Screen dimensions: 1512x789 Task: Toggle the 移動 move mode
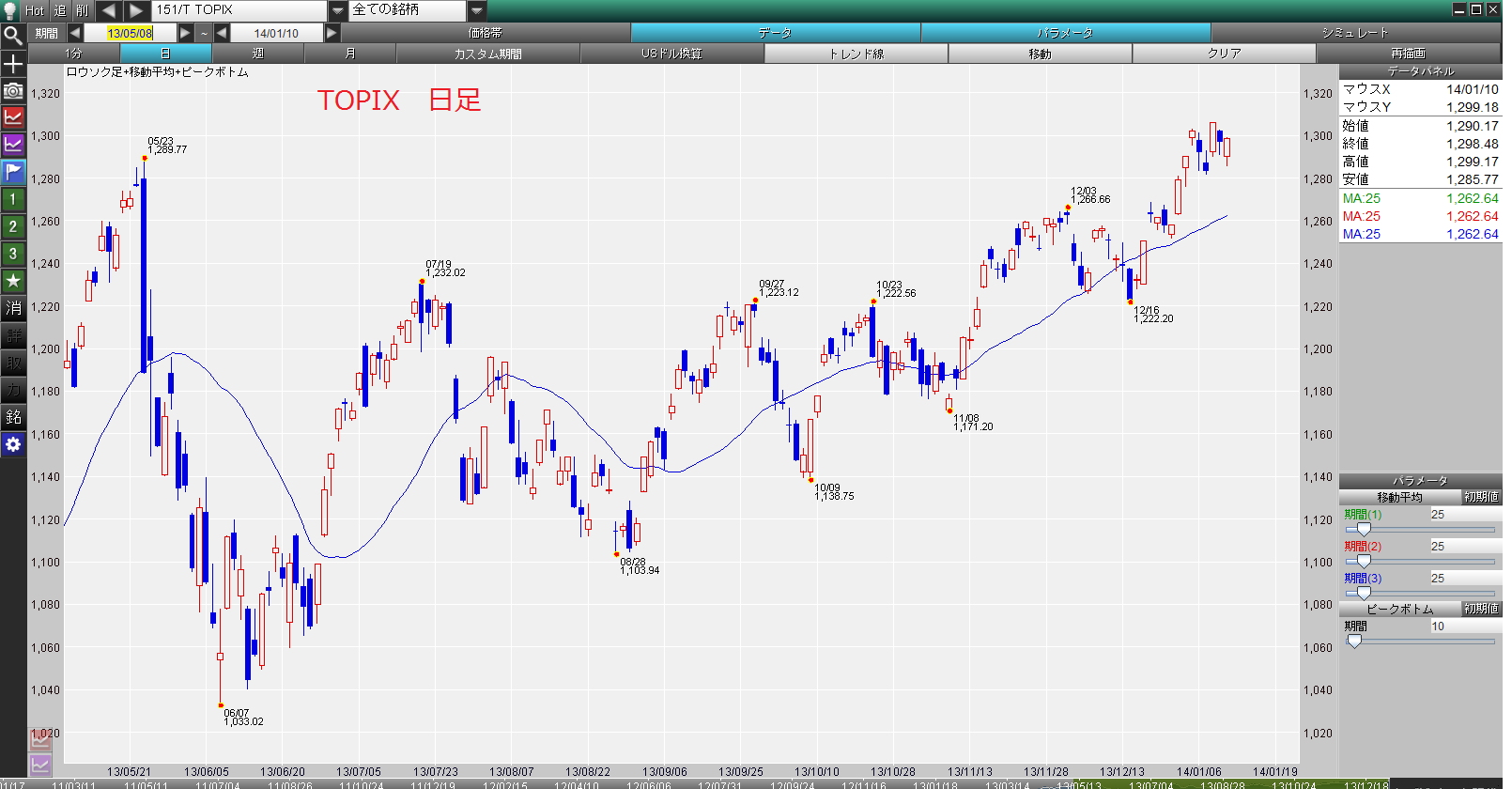pyautogui.click(x=1041, y=54)
